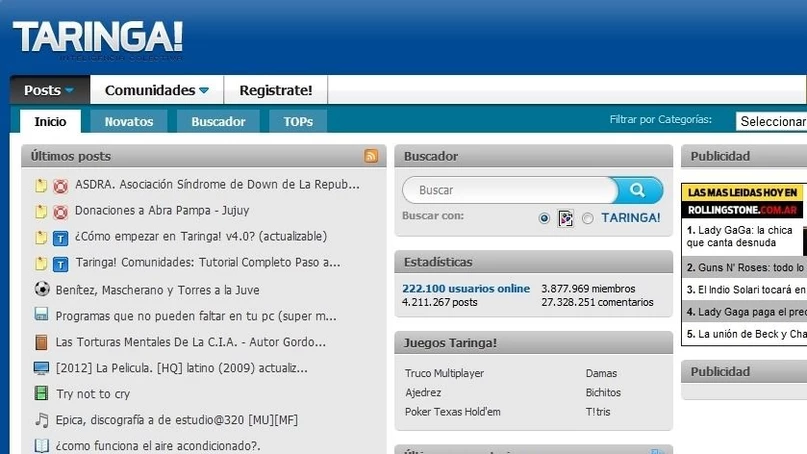The image size is (807, 454).
Task: Click the ROLLINGSTONE.COM.AR banner header
Action: click(742, 210)
